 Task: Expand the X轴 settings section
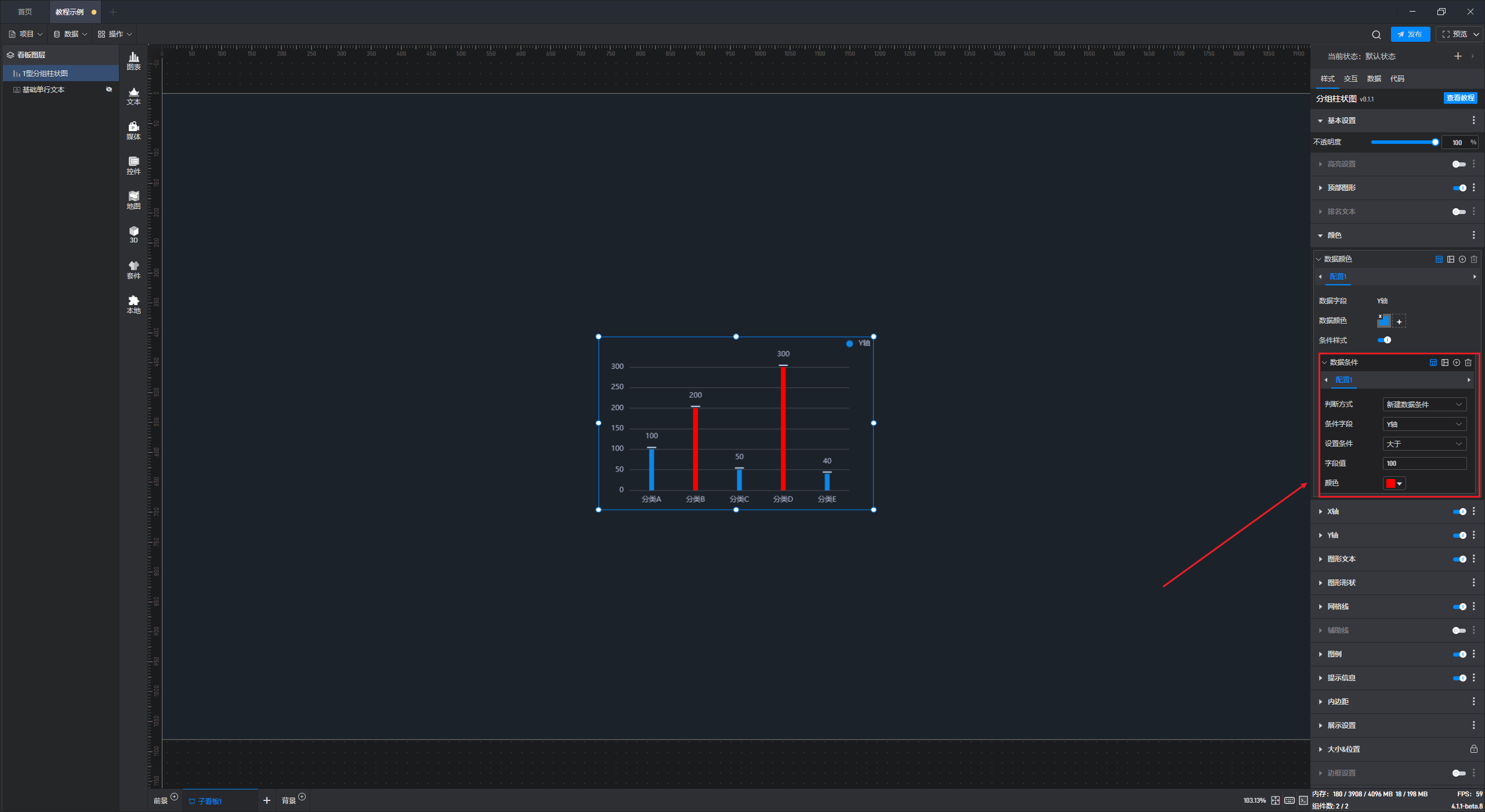[1333, 512]
